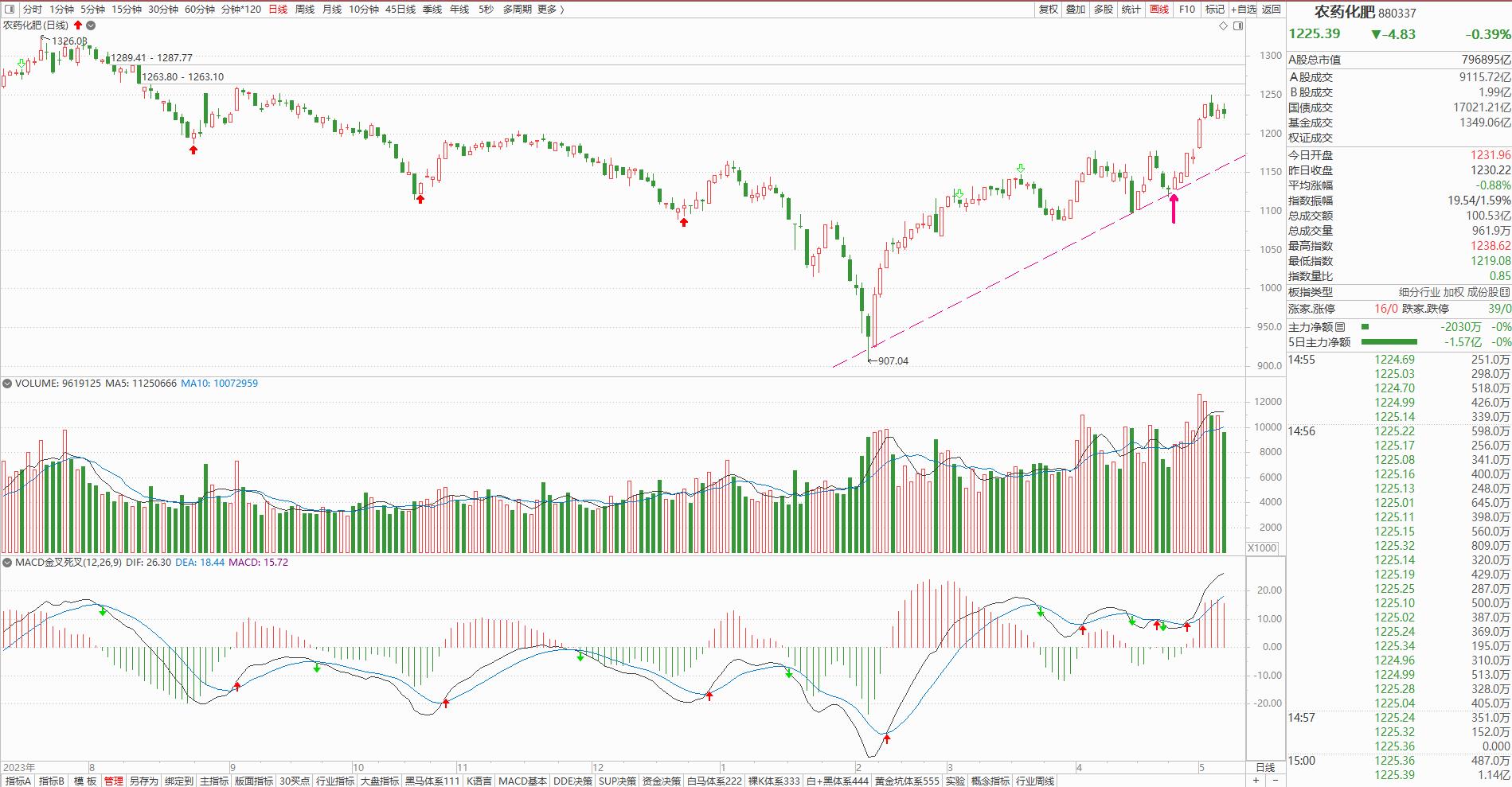1512x787 pixels.
Task: Click the pink arrow marker on the trendline
Action: click(x=1173, y=207)
